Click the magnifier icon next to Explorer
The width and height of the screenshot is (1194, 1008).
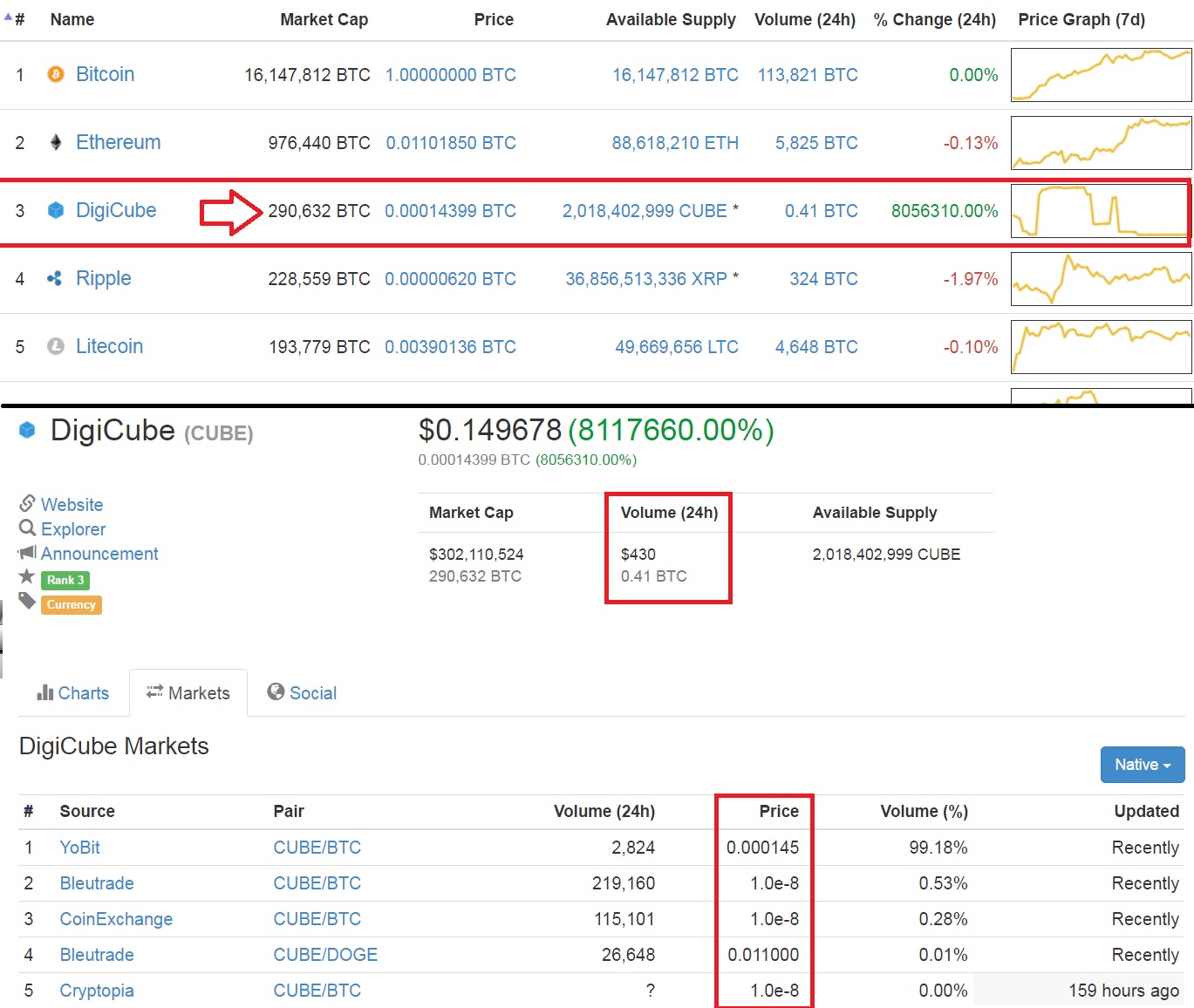[27, 528]
